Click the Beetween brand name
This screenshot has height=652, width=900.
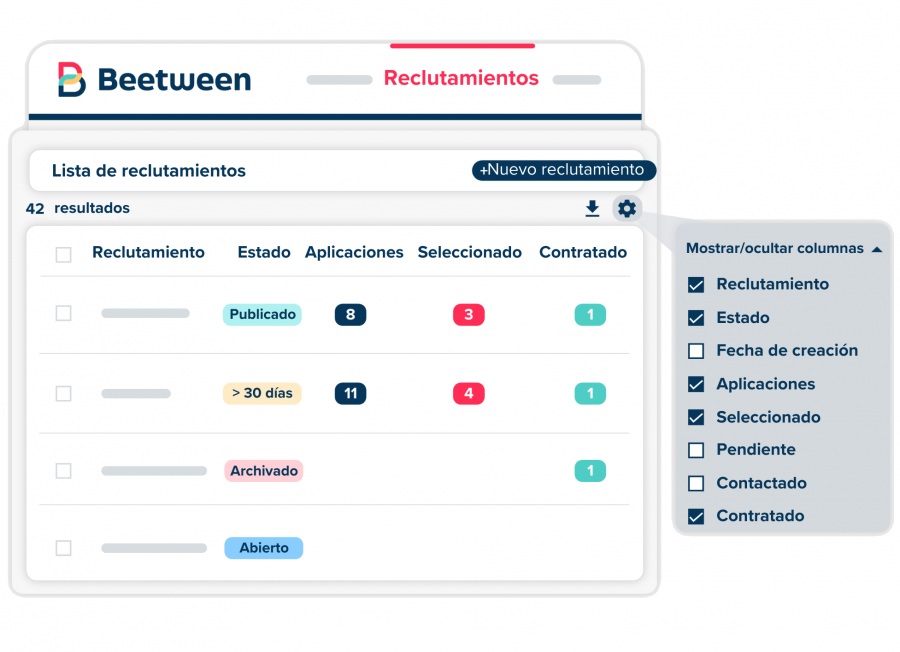pyautogui.click(x=174, y=79)
